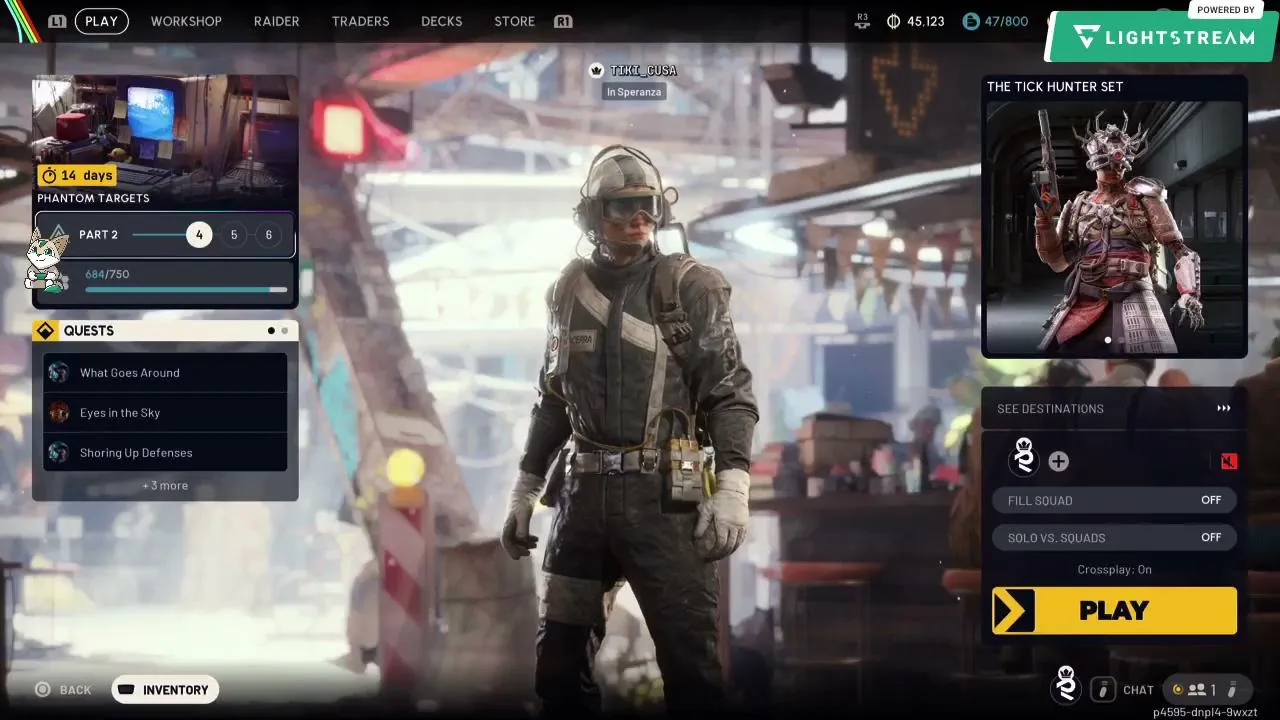
Task: Toggle the red muted speaker icon
Action: [1229, 461]
